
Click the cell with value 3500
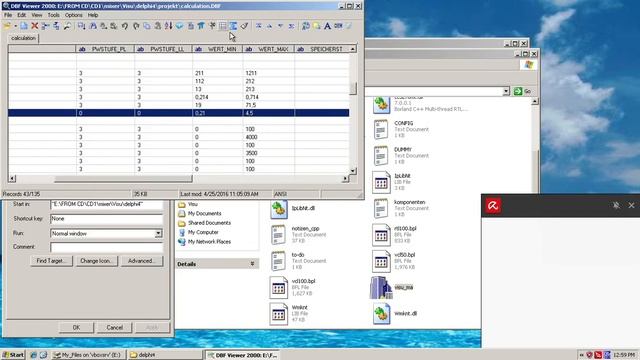269,153
